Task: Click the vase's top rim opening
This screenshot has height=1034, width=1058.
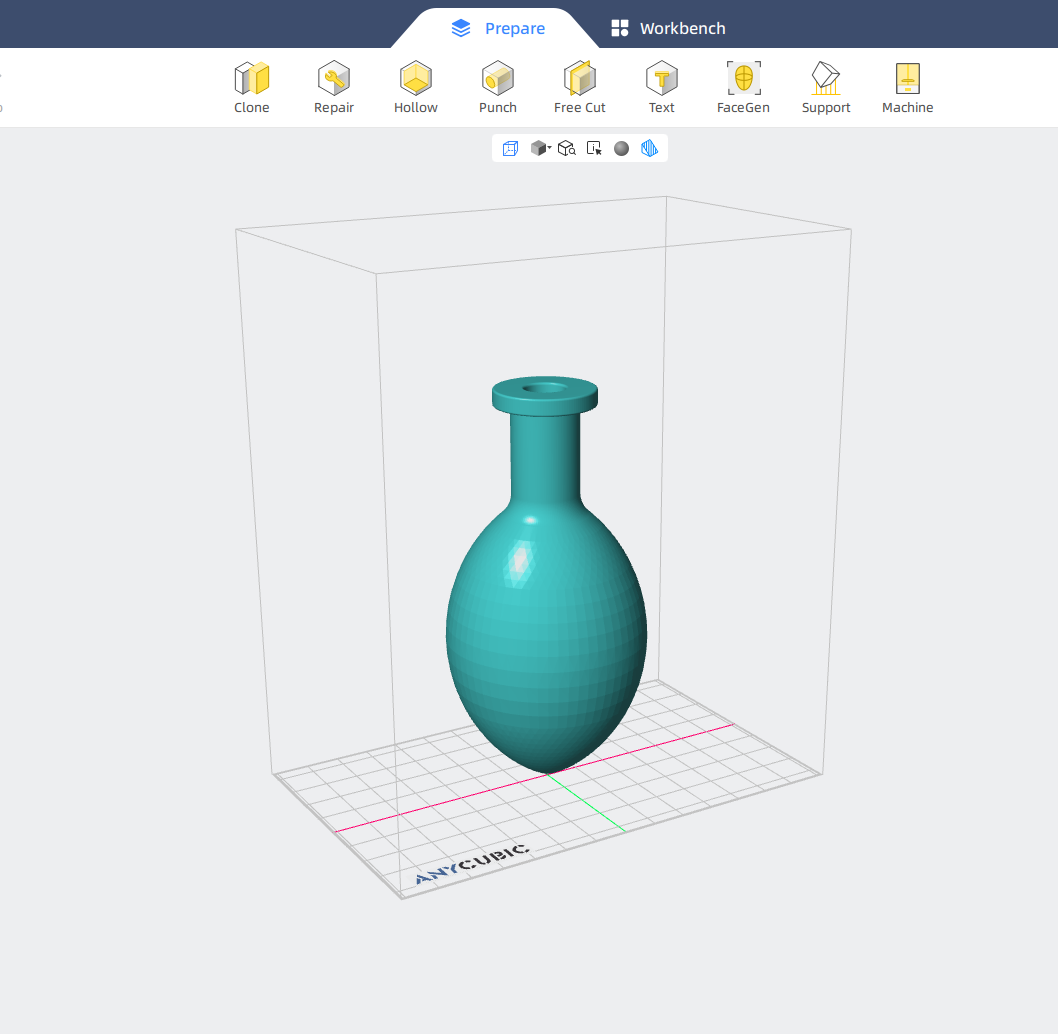Action: pos(545,388)
